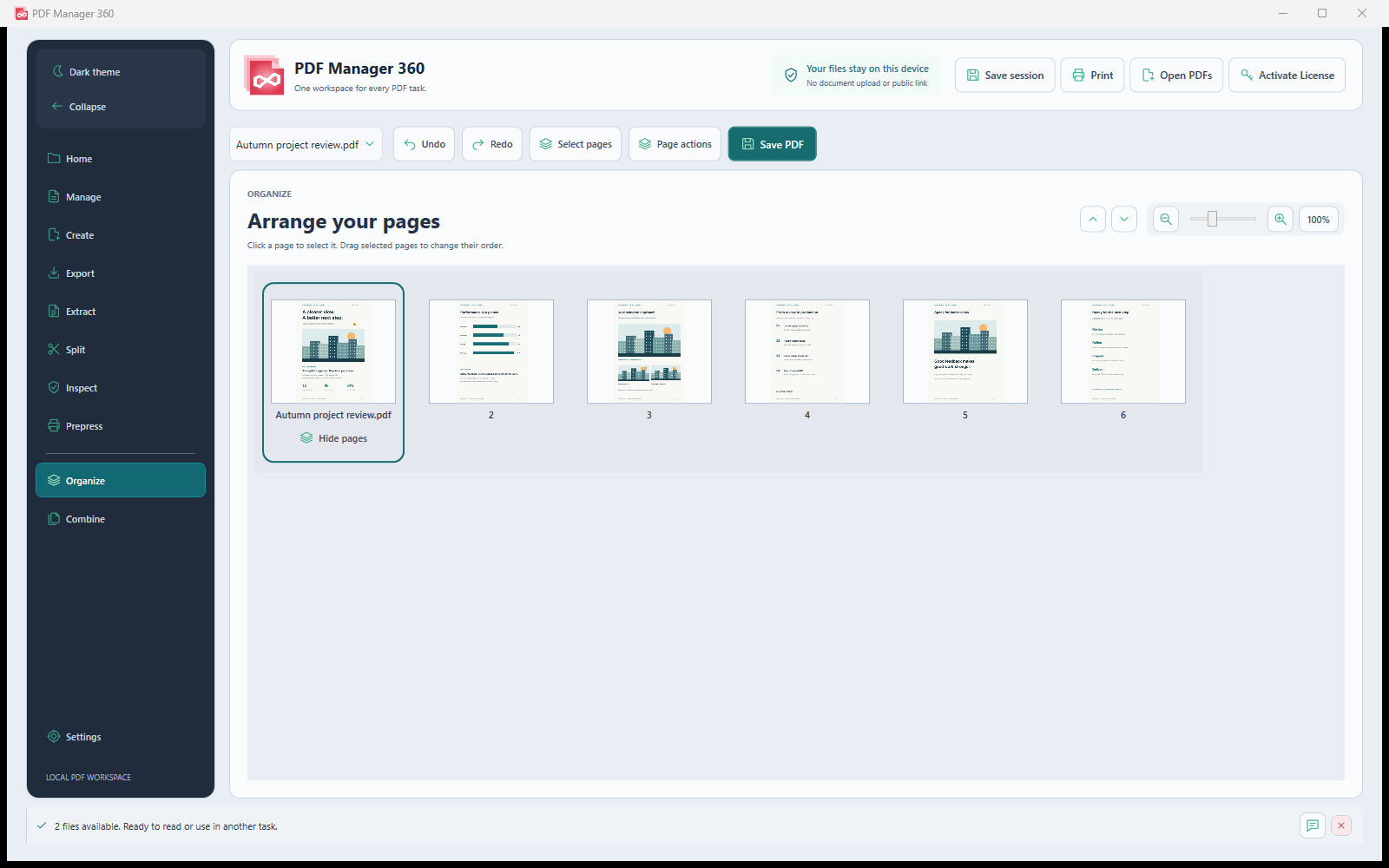This screenshot has height=868, width=1389.
Task: Select page 3 thumbnail
Action: (649, 352)
